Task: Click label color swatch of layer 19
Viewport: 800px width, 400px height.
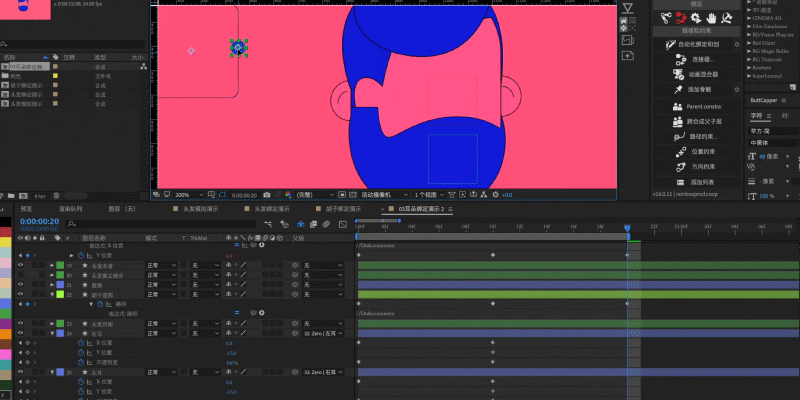Action: (60, 265)
